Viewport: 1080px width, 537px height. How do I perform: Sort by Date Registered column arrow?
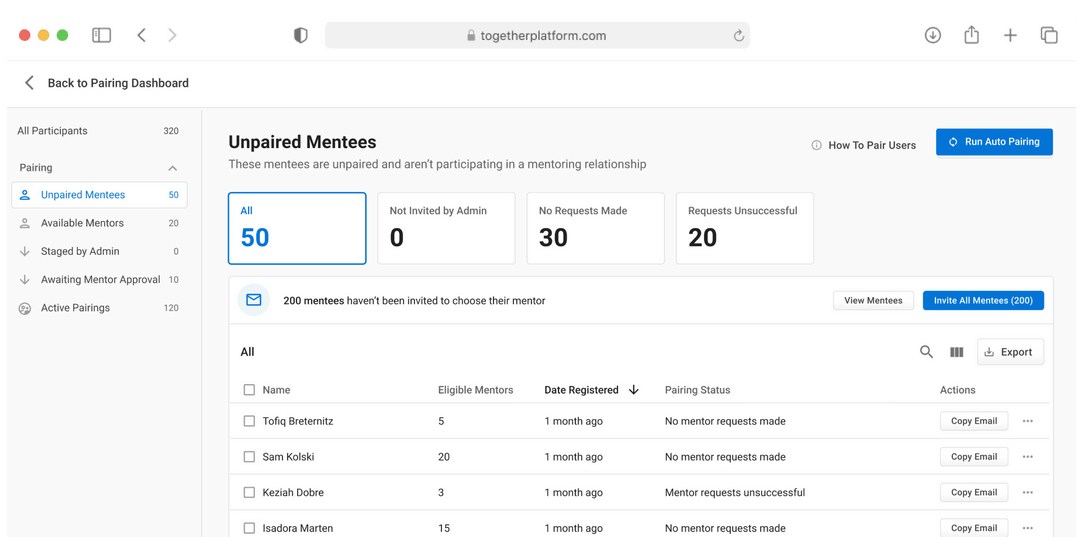point(634,390)
